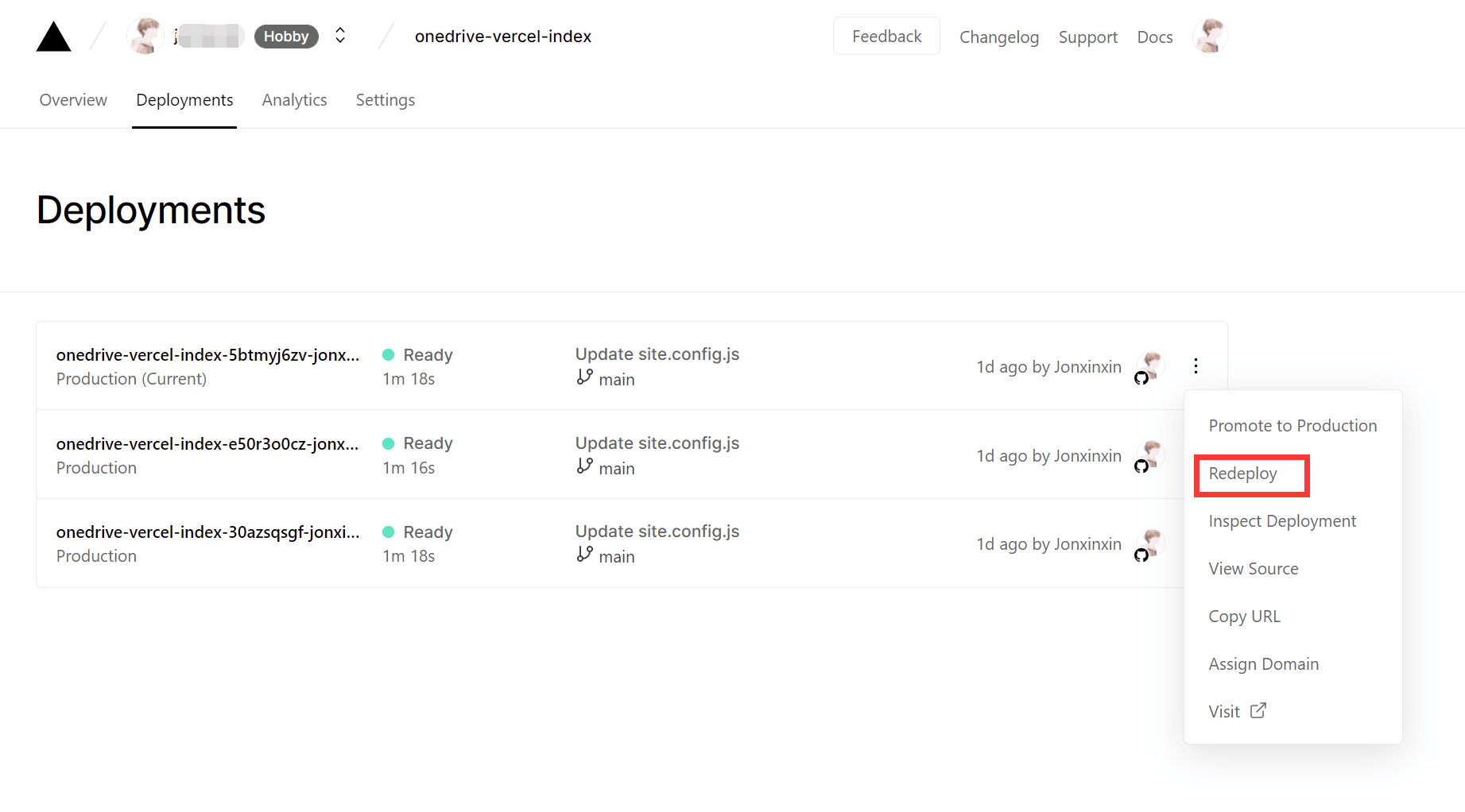Click the author avatar in the 30azsqsgf row
Viewport: 1465px width, 812px height.
(x=1151, y=542)
